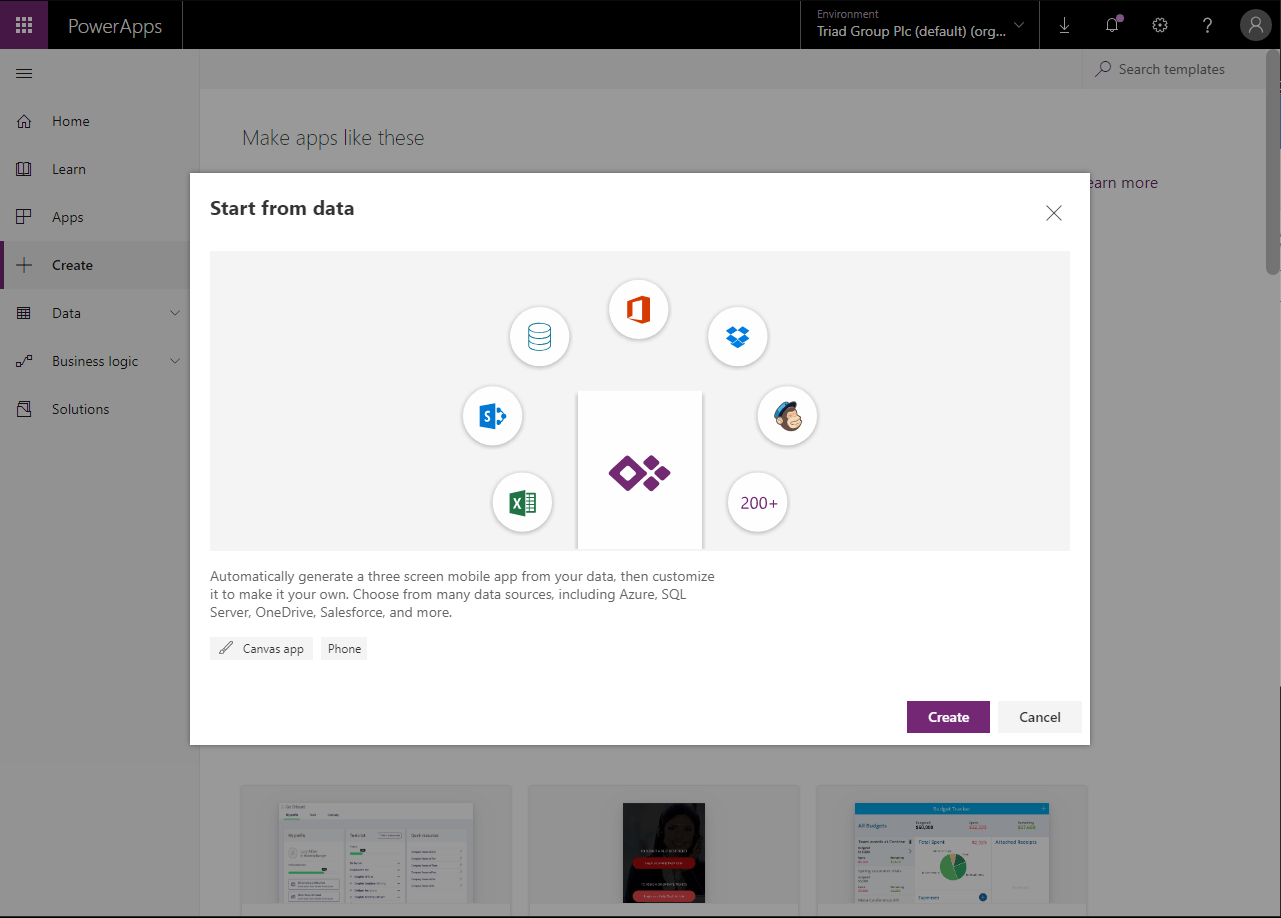Click the PowerApps logo tile
The image size is (1281, 918).
click(640, 470)
